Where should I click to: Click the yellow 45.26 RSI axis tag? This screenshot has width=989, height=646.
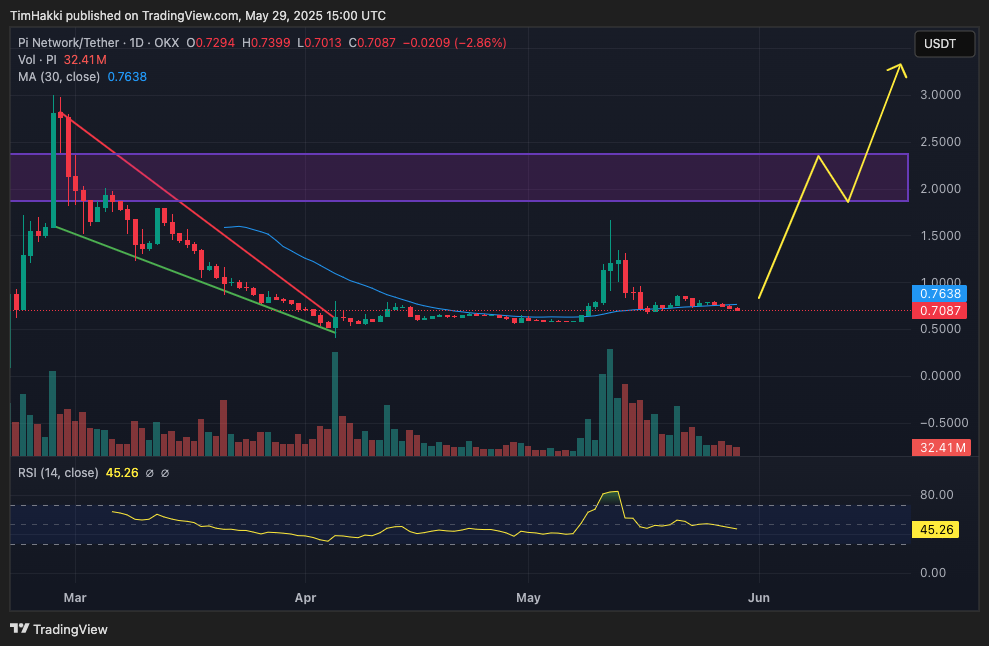point(939,531)
